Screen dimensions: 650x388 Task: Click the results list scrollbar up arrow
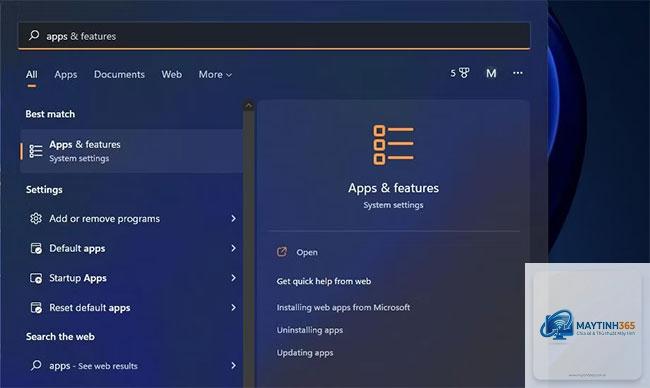pos(249,106)
